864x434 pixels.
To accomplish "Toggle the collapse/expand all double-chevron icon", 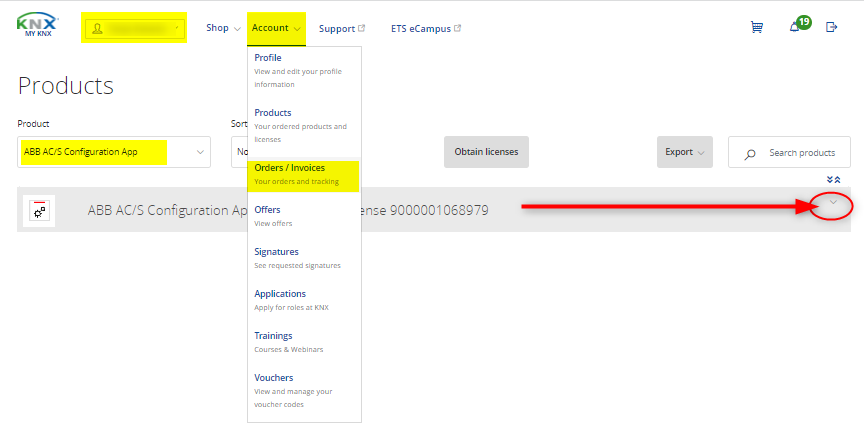I will coord(833,180).
